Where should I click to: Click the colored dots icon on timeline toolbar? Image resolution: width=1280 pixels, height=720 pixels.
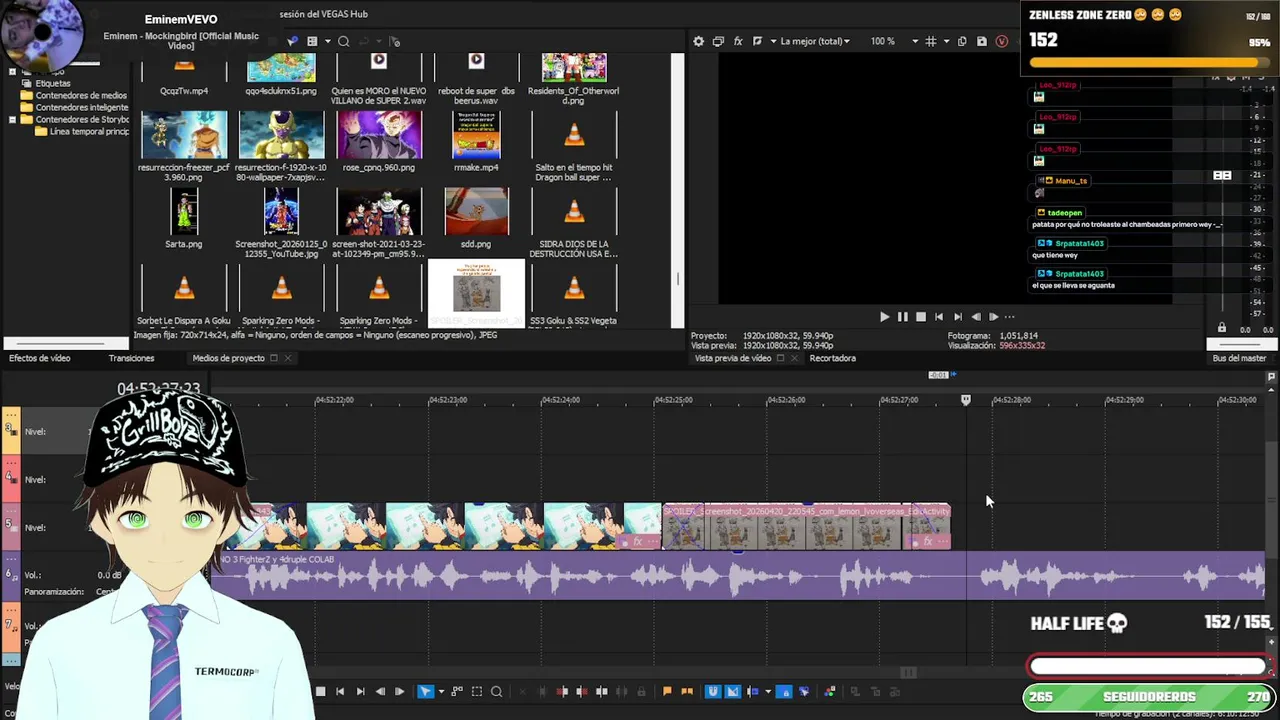(x=830, y=691)
